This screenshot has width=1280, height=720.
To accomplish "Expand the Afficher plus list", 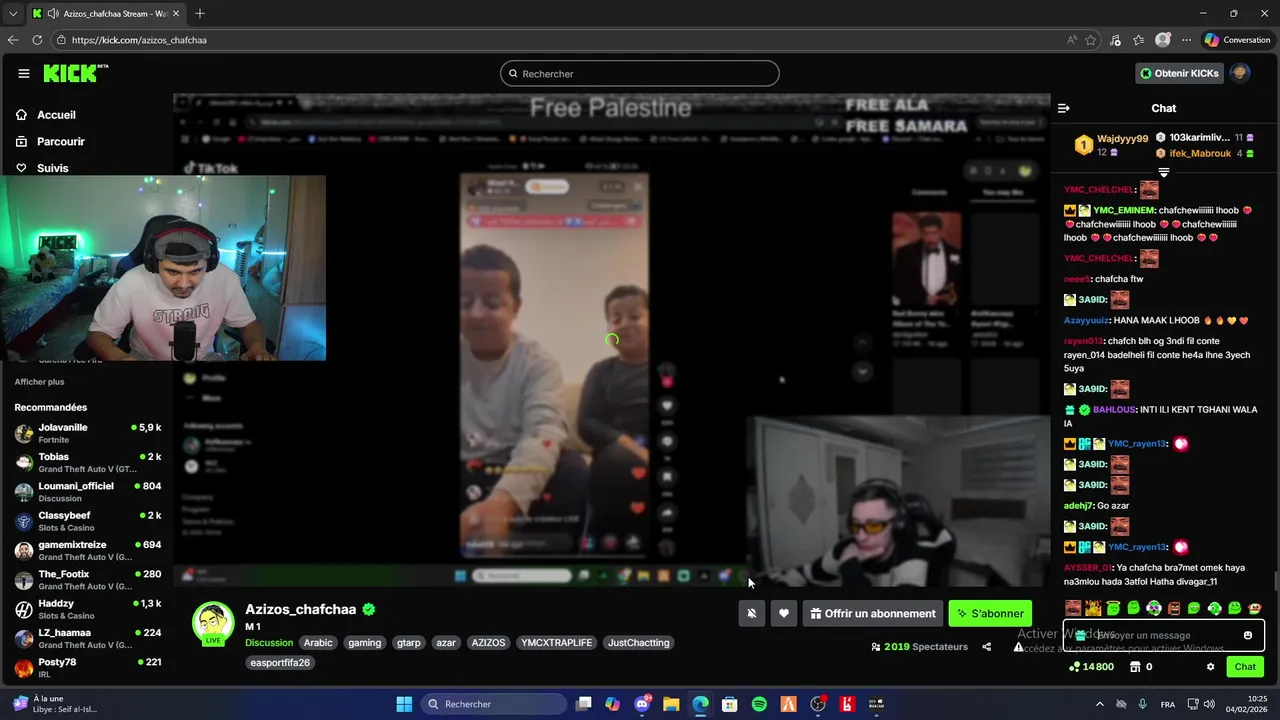I will click(x=39, y=382).
